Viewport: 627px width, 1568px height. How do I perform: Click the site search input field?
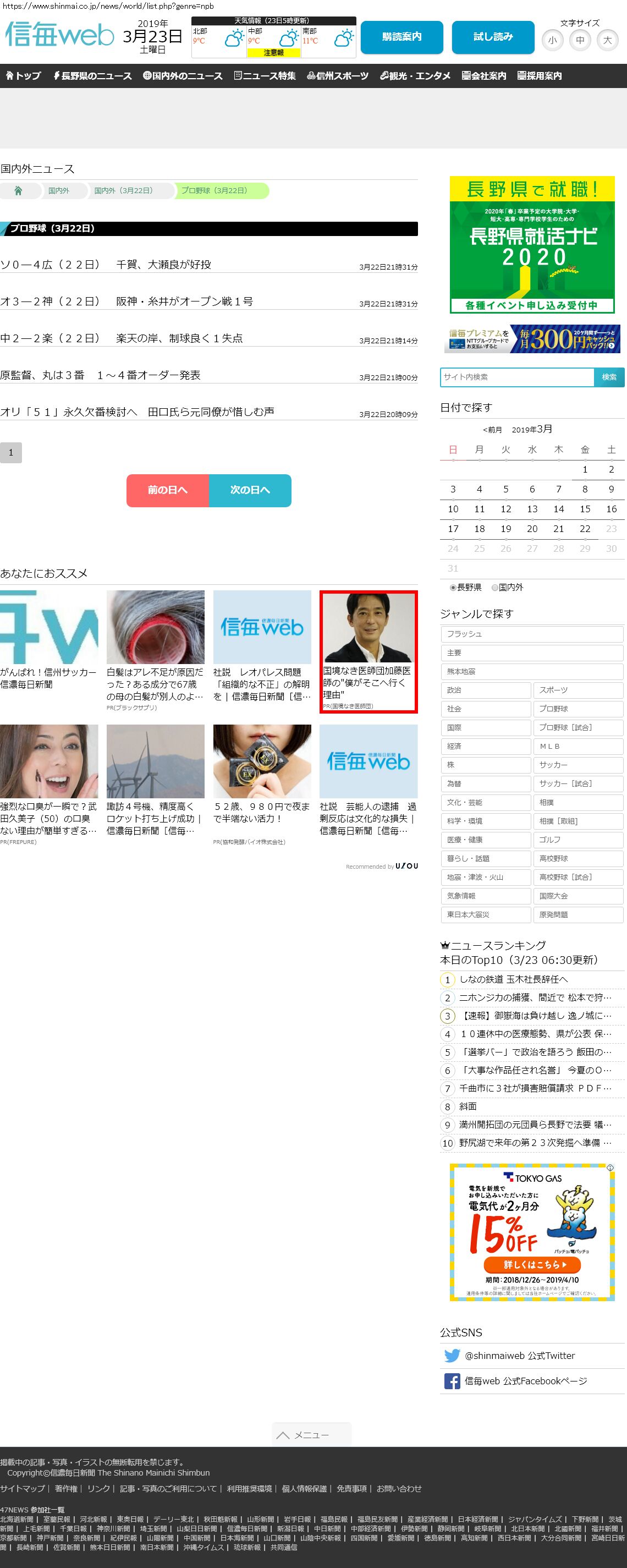click(x=517, y=377)
